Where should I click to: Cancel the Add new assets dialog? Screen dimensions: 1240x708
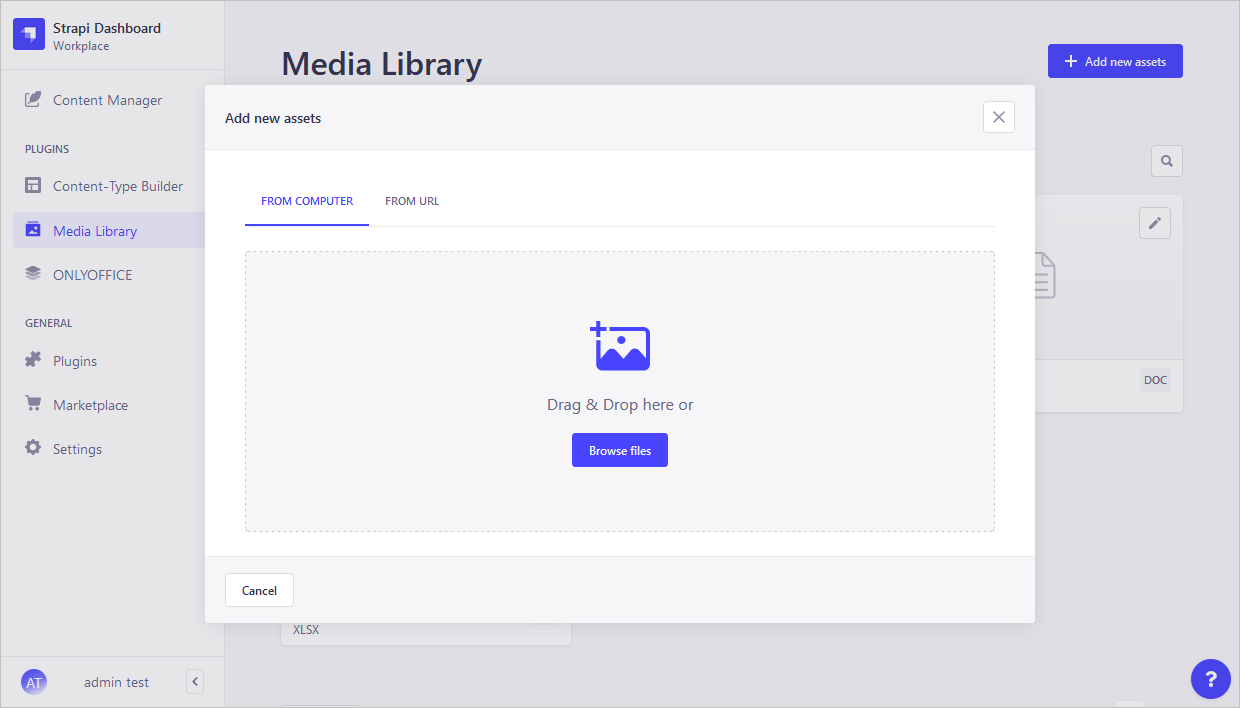(x=259, y=590)
